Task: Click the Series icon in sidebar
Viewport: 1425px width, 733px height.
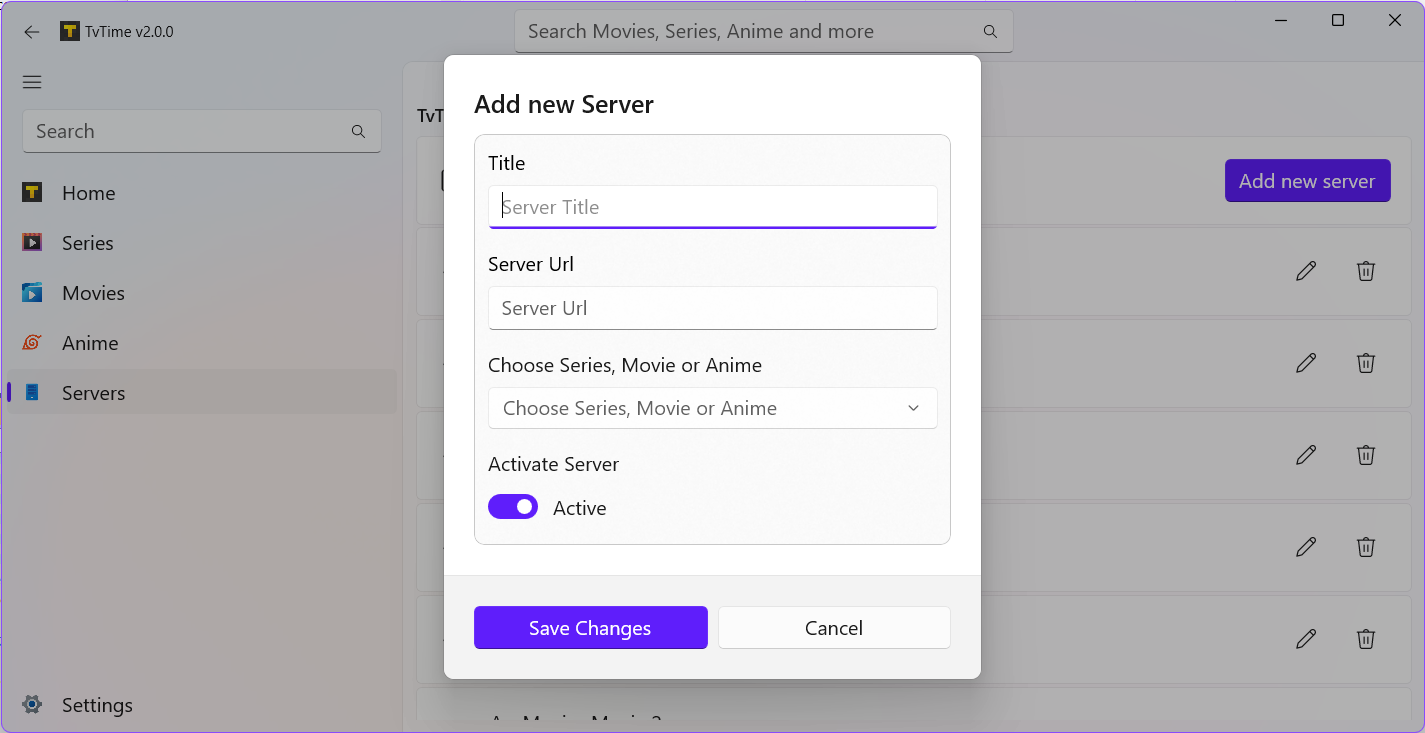Action: (x=32, y=242)
